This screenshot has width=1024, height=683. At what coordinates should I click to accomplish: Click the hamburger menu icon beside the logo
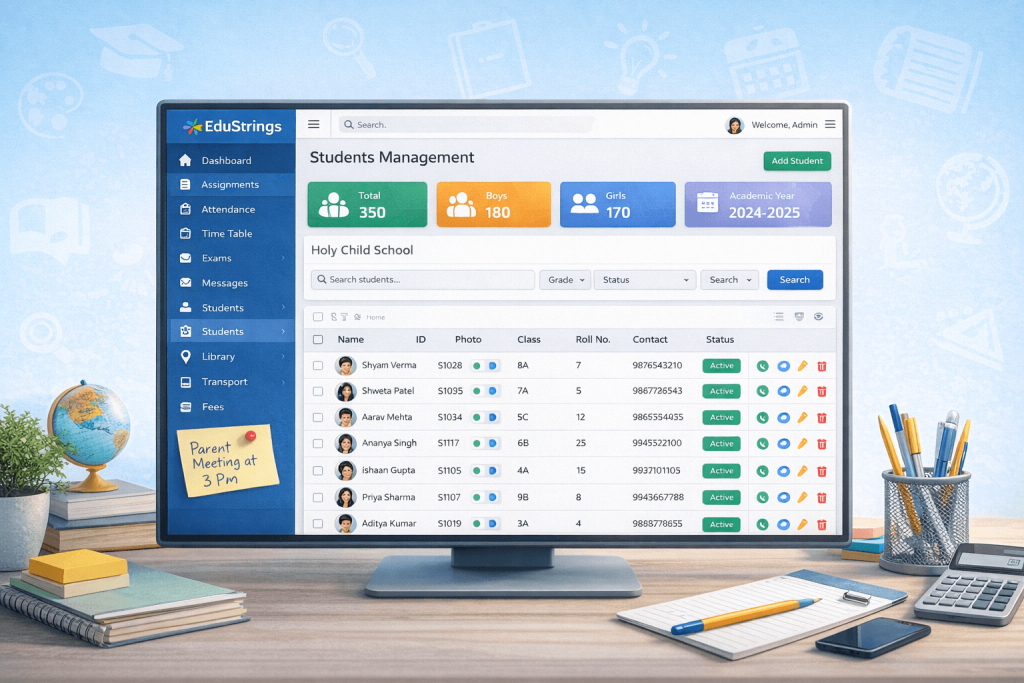(314, 125)
